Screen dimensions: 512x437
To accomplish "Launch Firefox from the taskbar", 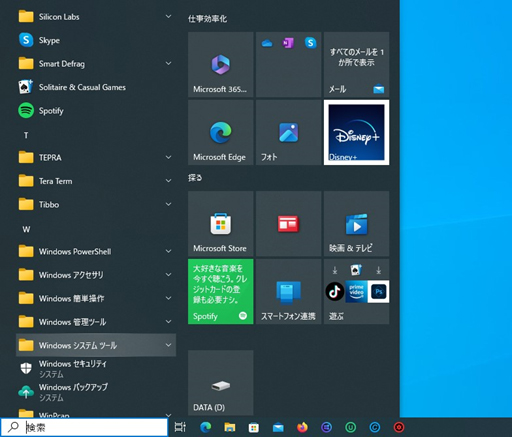I will [302, 427].
